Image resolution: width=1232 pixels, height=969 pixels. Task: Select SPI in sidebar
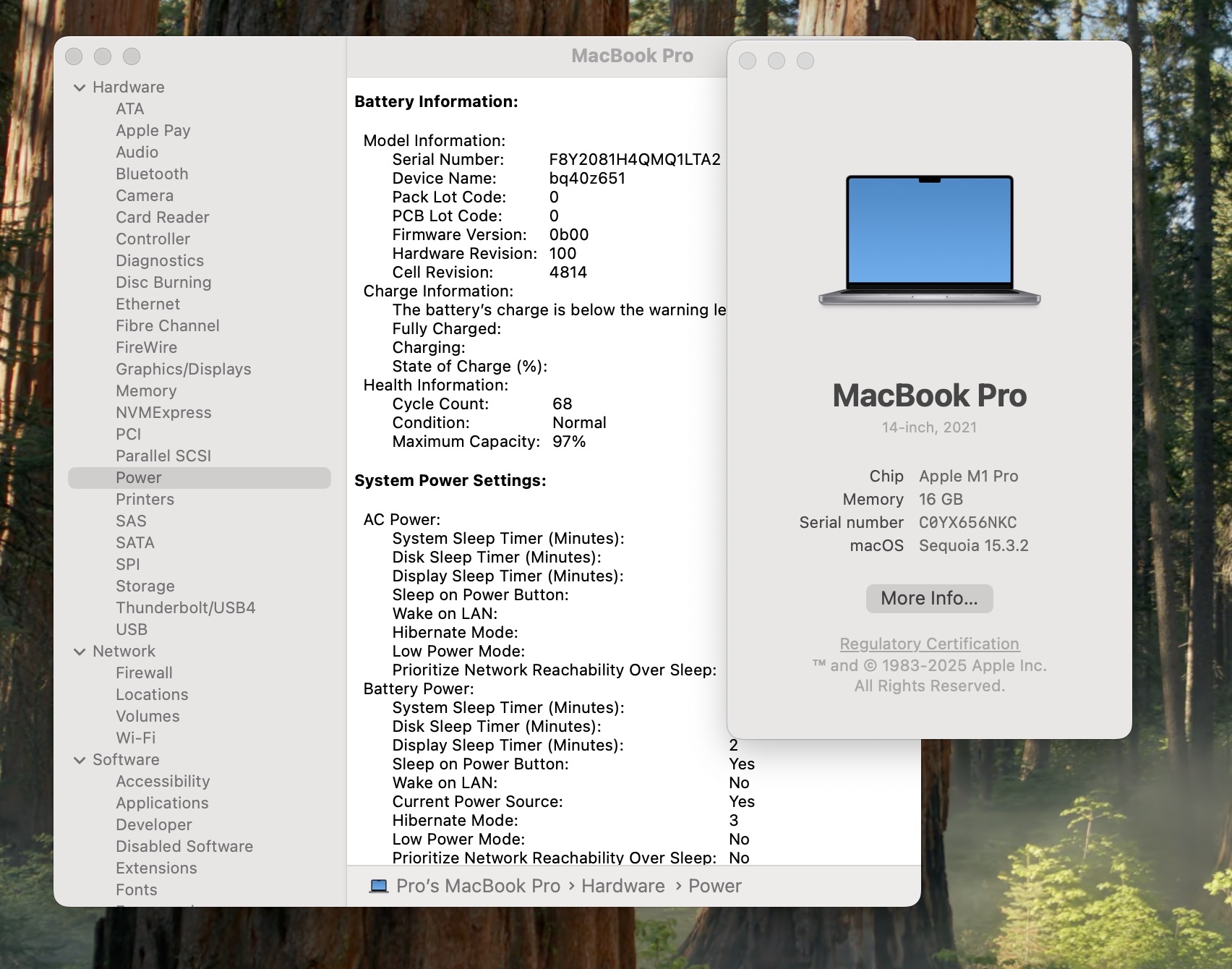click(x=128, y=565)
